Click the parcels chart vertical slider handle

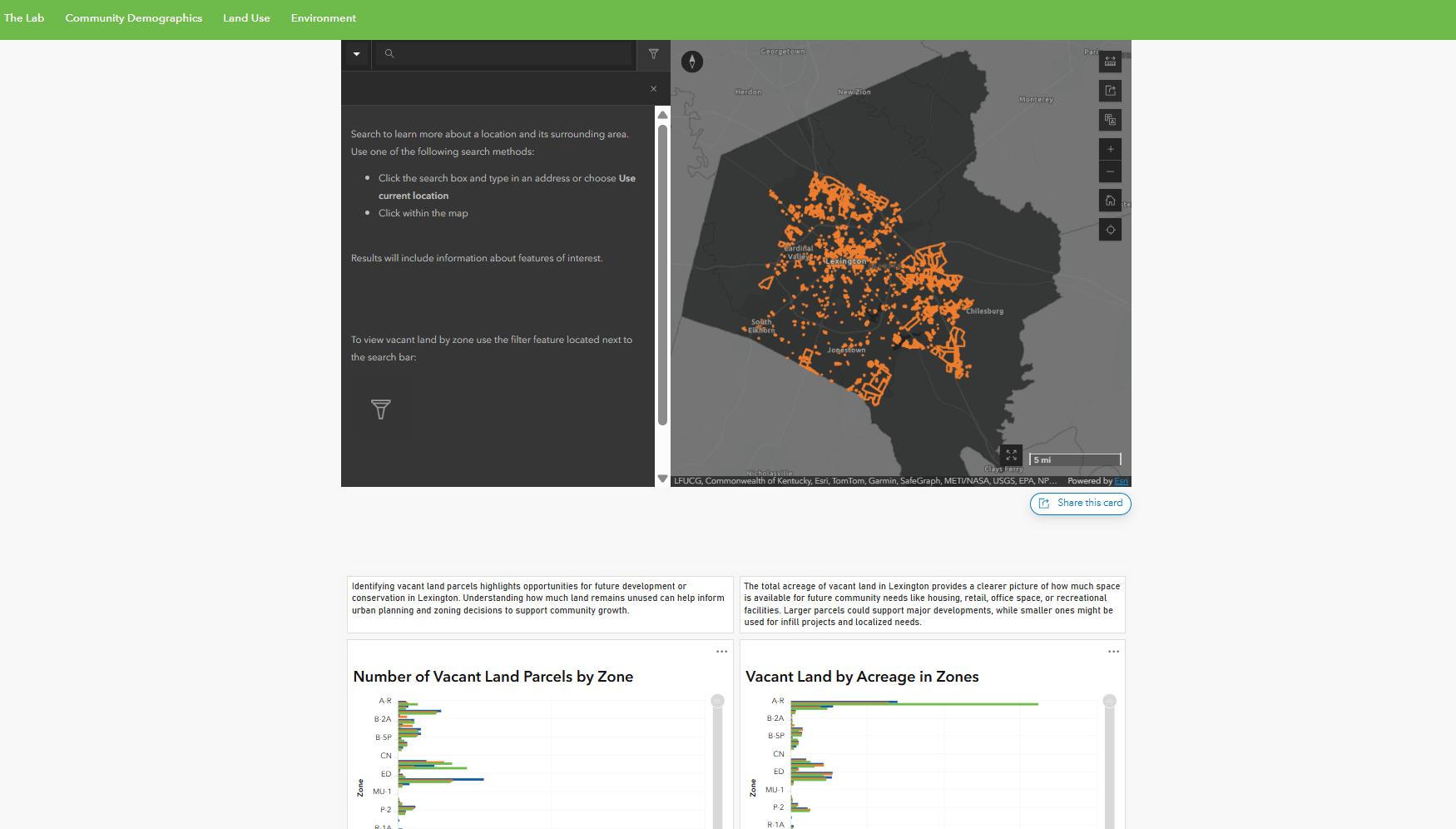point(717,701)
